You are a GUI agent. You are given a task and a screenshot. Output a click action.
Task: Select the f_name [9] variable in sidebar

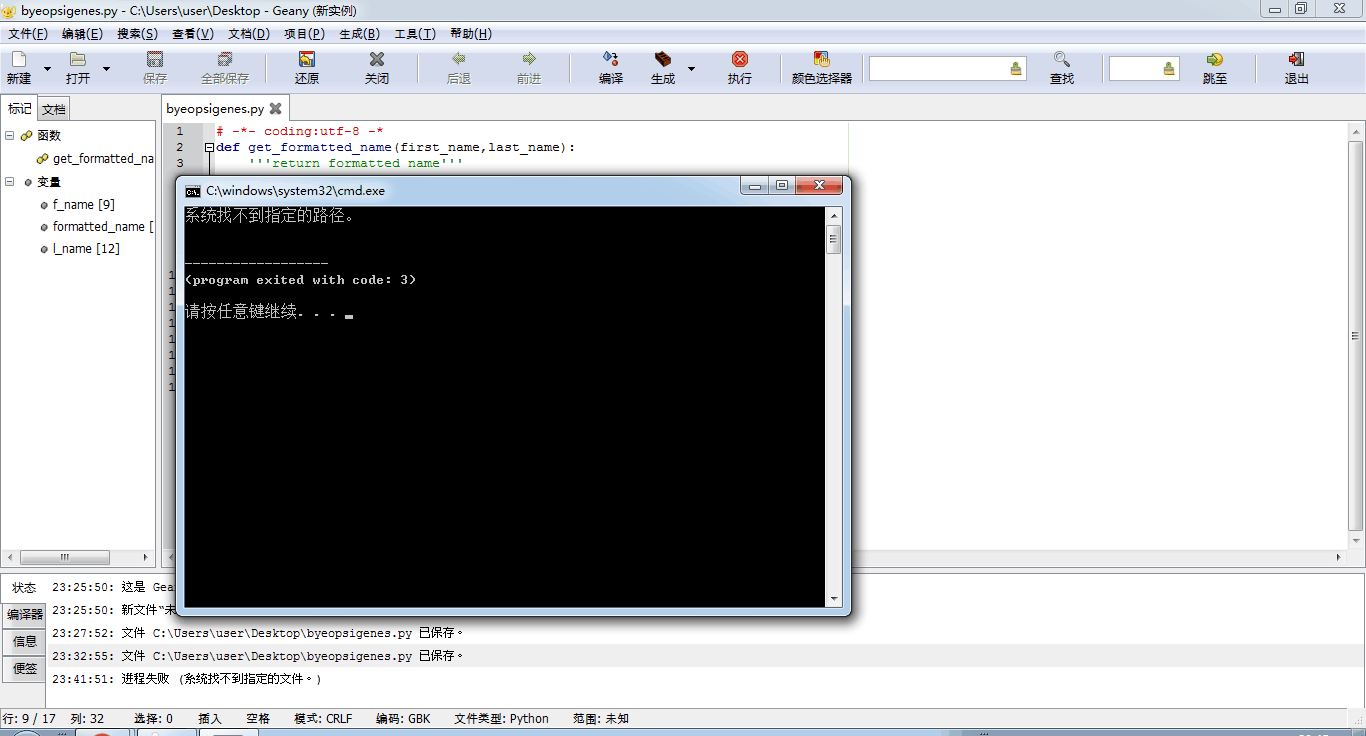tap(83, 205)
